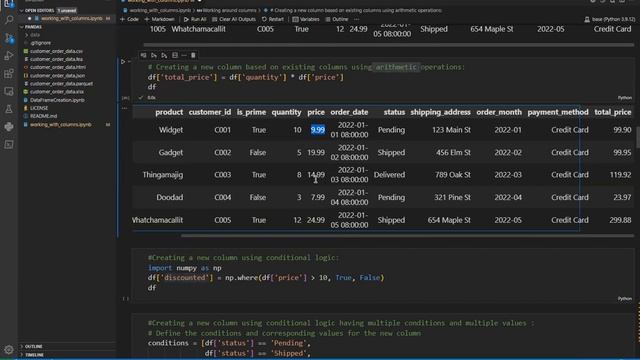Viewport: 640px width, 360px height.
Task: Open the Search view in activity bar
Action: pyautogui.click(x=9, y=19)
